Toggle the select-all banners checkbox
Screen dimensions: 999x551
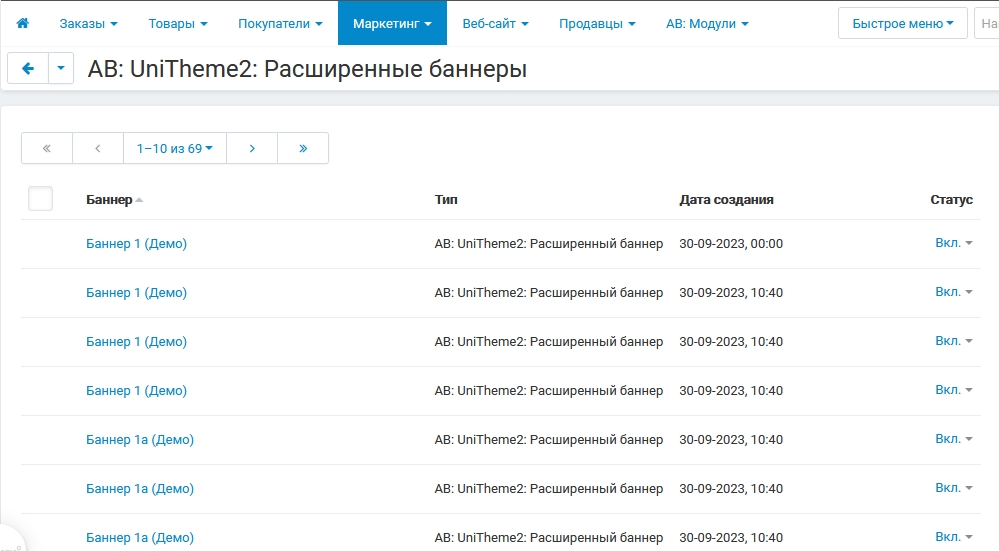41,199
